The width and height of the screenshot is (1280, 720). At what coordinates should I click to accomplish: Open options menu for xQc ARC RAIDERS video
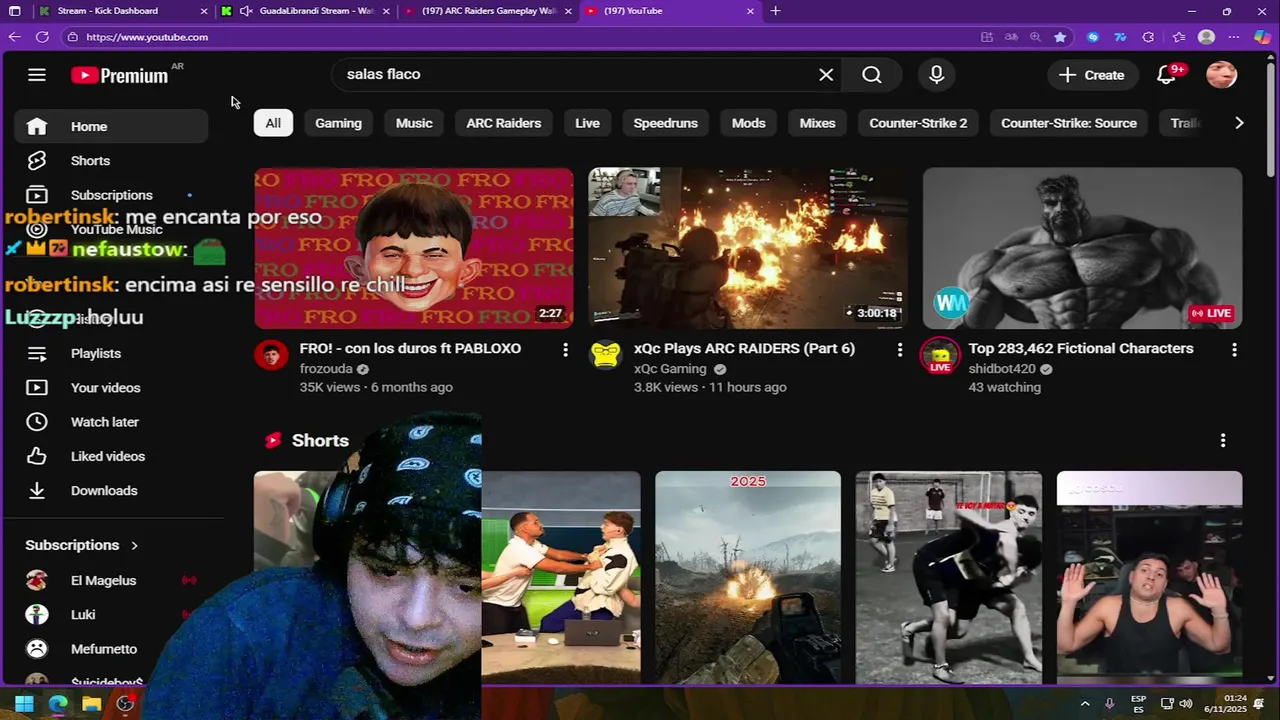coord(899,350)
